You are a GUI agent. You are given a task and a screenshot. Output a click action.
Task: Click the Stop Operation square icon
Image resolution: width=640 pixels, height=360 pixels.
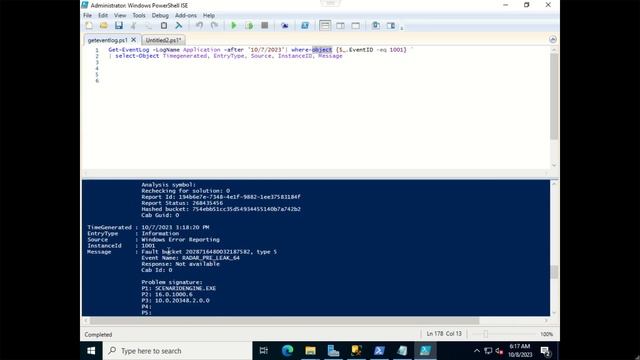pos(264,26)
